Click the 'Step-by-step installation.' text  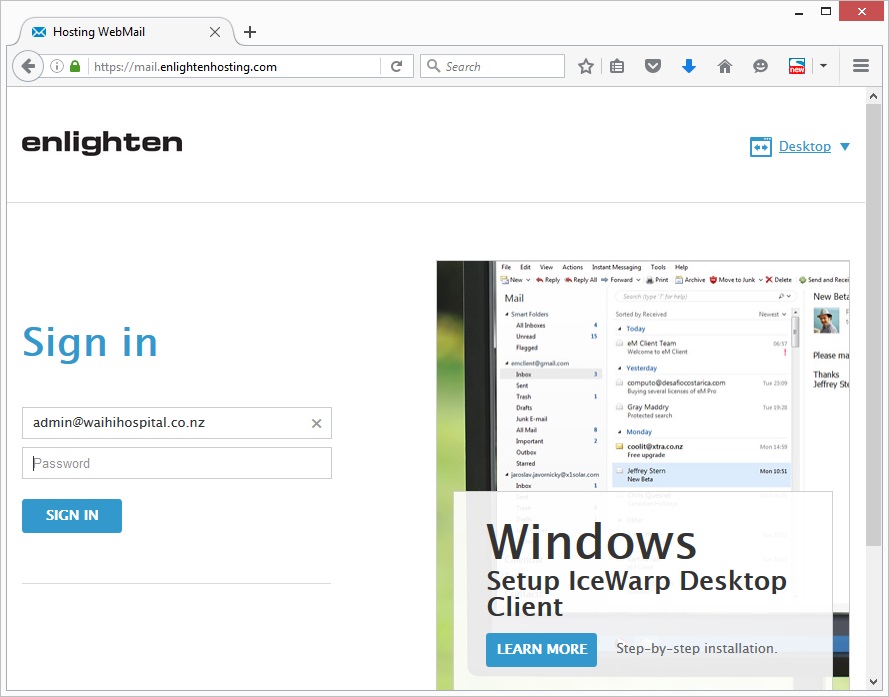(697, 648)
